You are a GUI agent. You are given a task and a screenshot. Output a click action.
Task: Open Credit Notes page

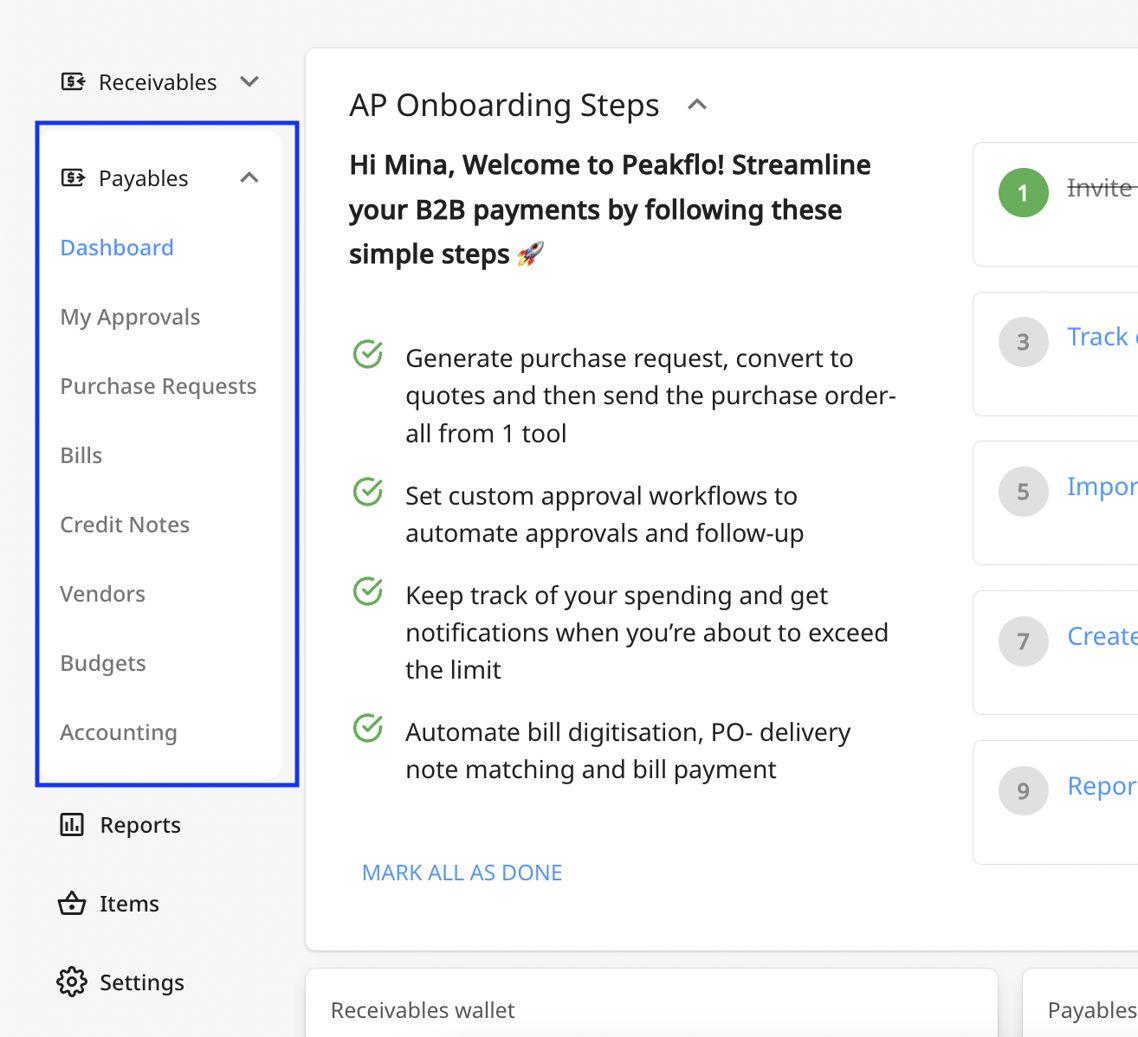125,524
